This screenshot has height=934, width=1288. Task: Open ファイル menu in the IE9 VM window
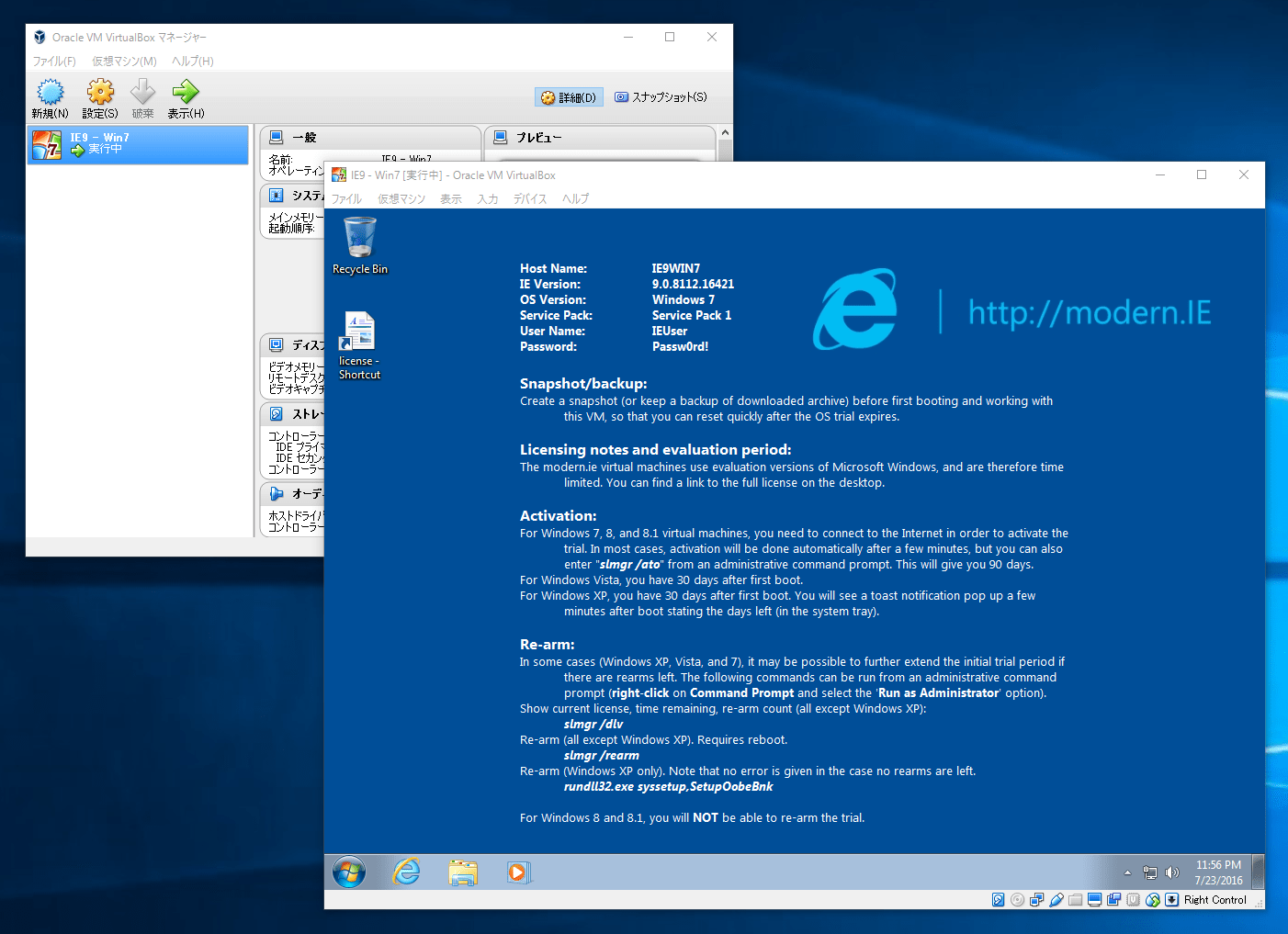pyautogui.click(x=346, y=199)
